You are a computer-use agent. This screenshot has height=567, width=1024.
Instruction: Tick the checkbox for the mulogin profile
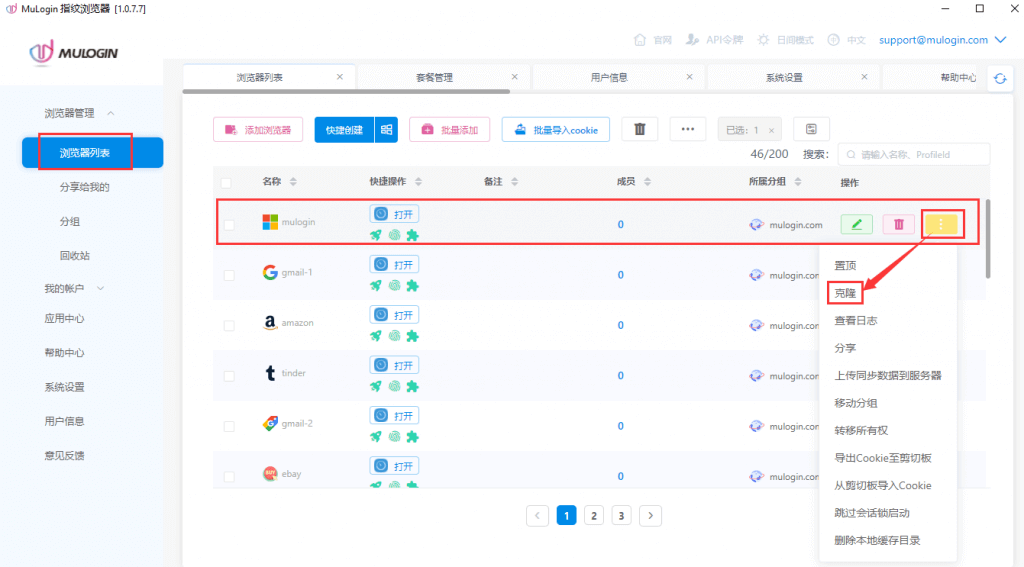pyautogui.click(x=229, y=224)
